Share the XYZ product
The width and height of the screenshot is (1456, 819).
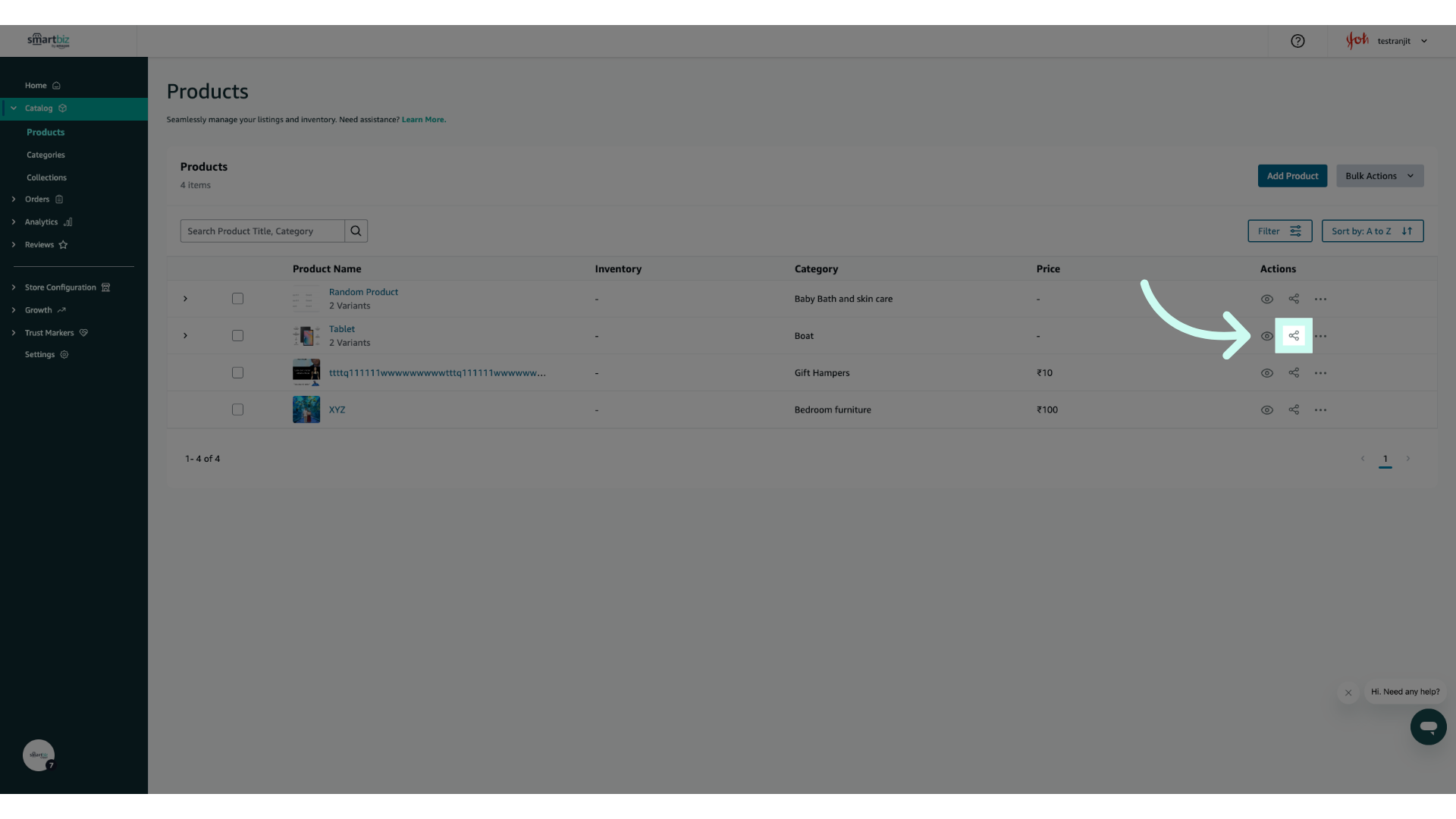click(x=1294, y=410)
